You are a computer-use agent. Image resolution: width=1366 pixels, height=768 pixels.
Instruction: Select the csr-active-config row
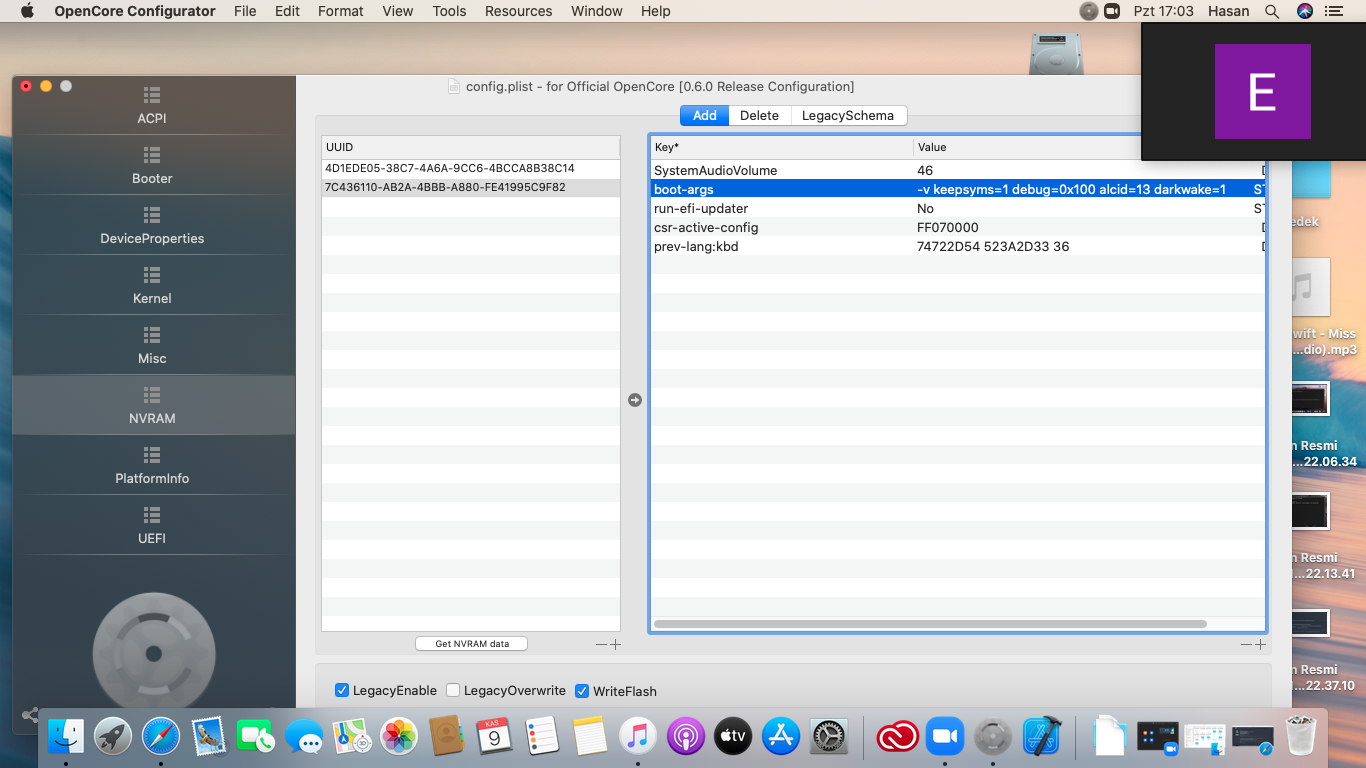coord(706,227)
